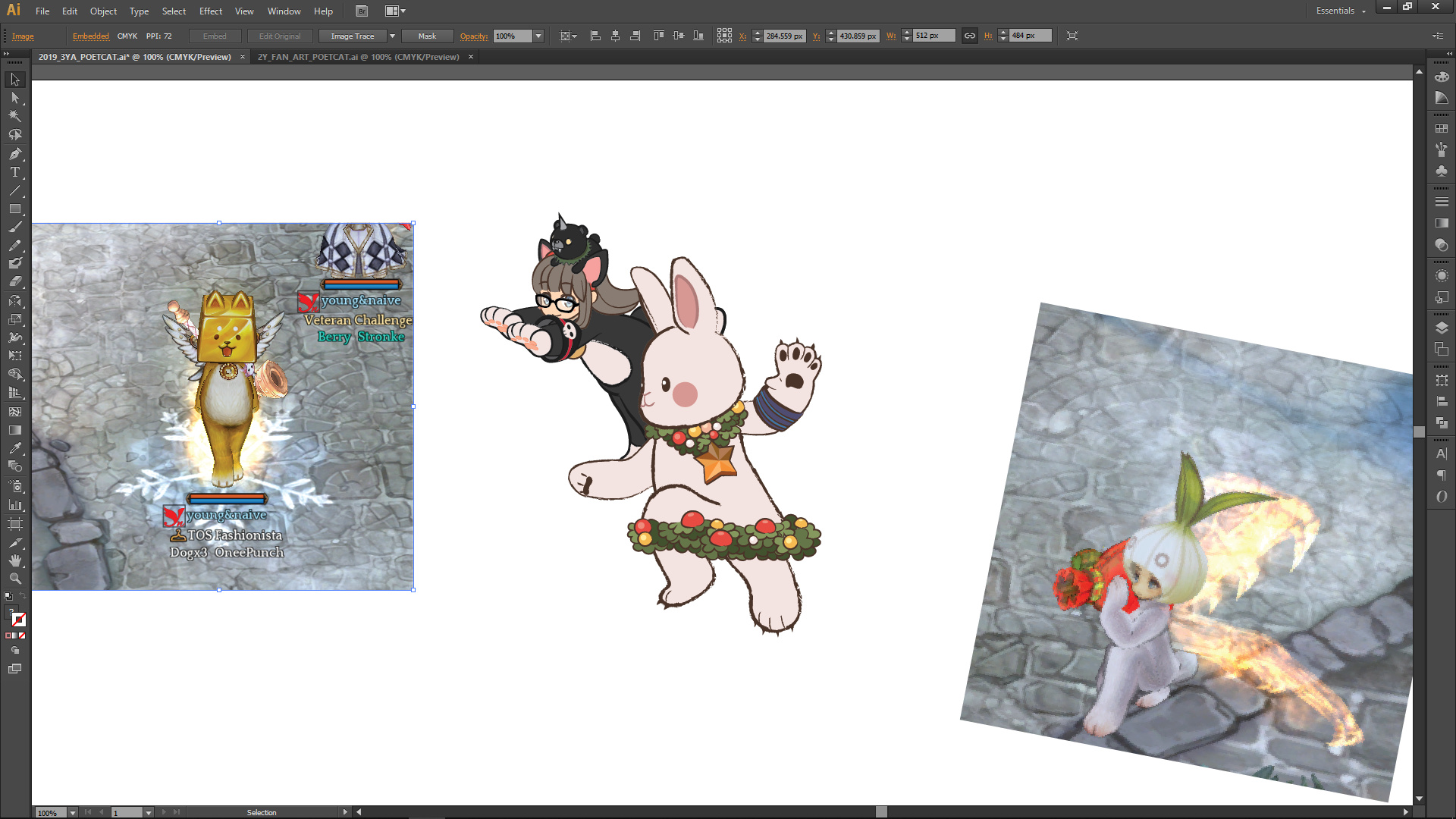Image resolution: width=1456 pixels, height=819 pixels.
Task: Switch to 2Y_FAN_ART_POETCAT.ai tab
Action: (358, 57)
